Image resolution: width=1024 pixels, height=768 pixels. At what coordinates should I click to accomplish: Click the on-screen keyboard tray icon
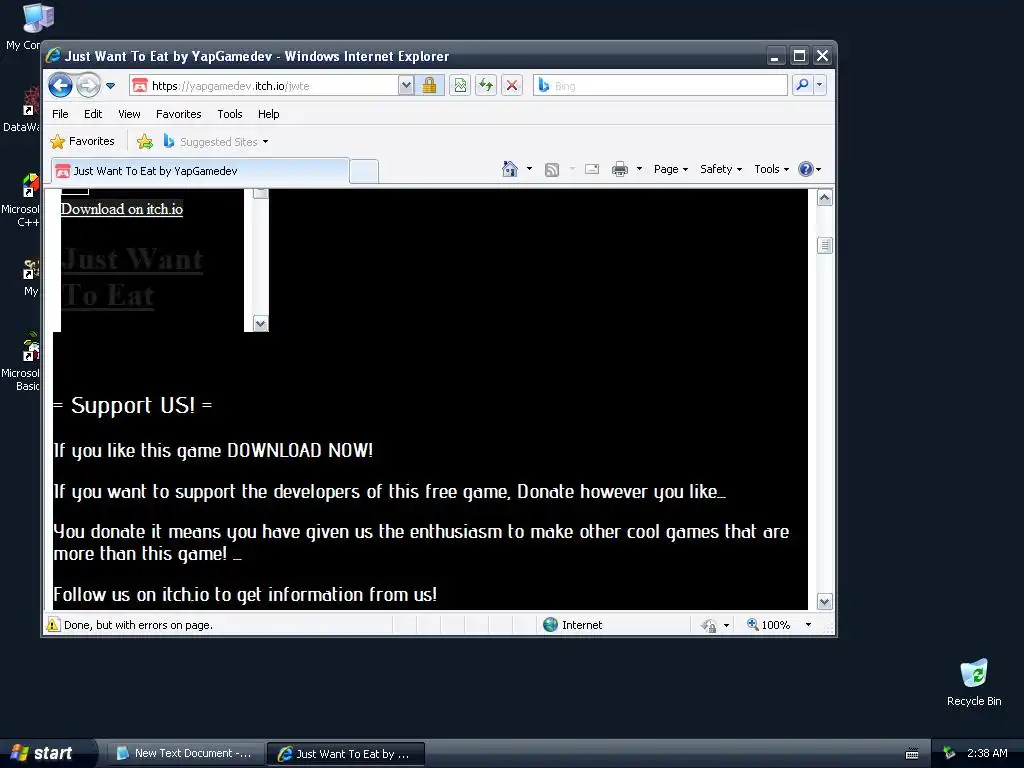pos(912,754)
